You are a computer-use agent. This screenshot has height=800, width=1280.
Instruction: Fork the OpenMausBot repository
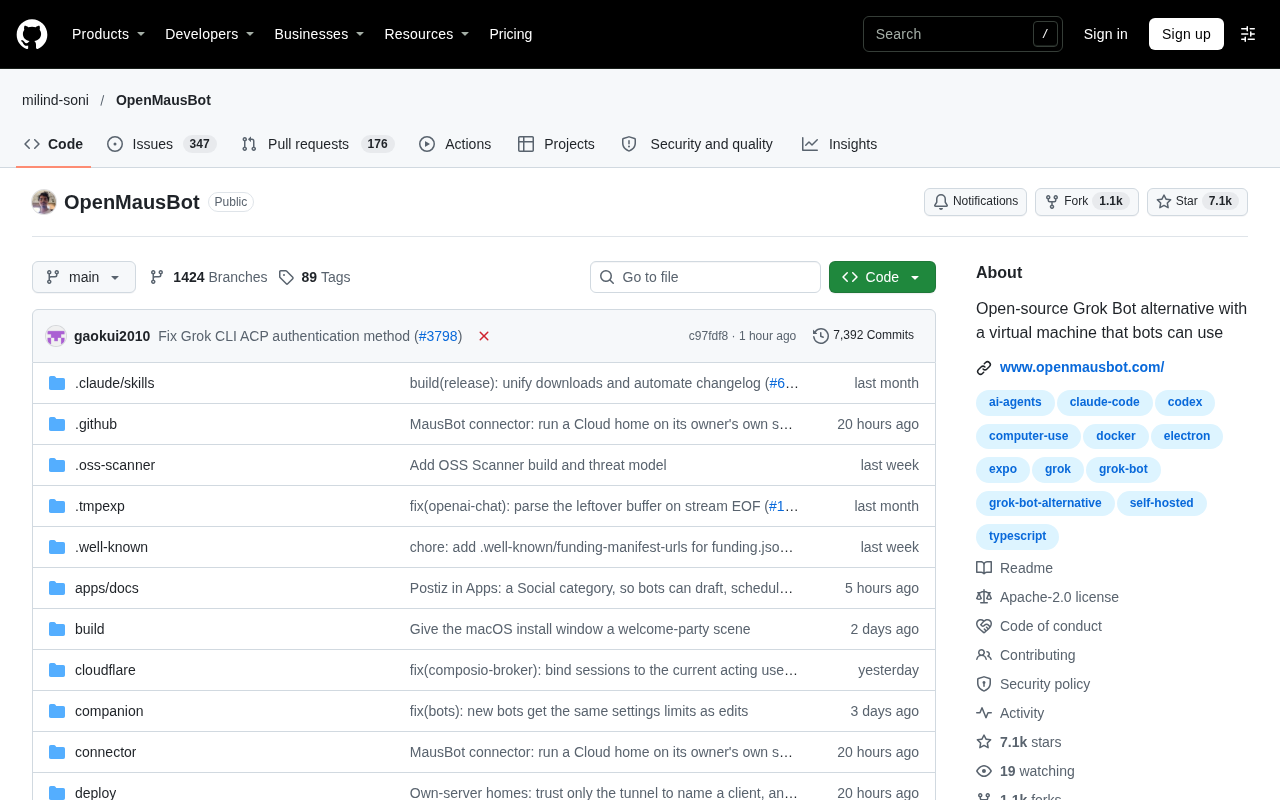pyautogui.click(x=1087, y=201)
